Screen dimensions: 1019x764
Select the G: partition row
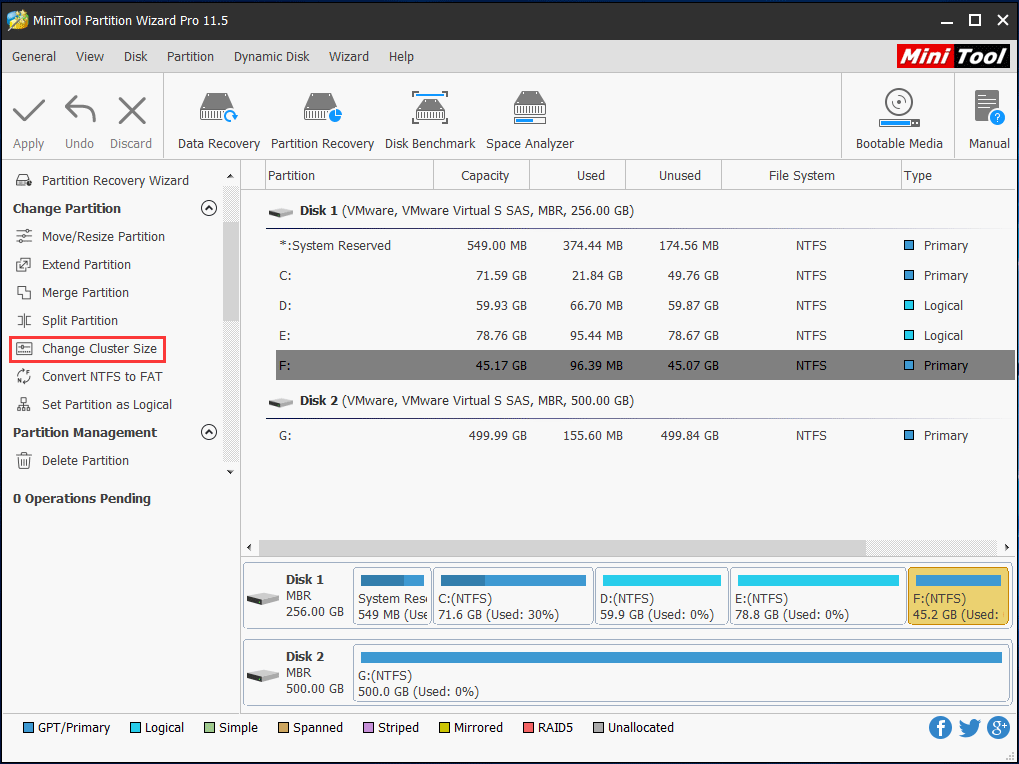pos(645,435)
